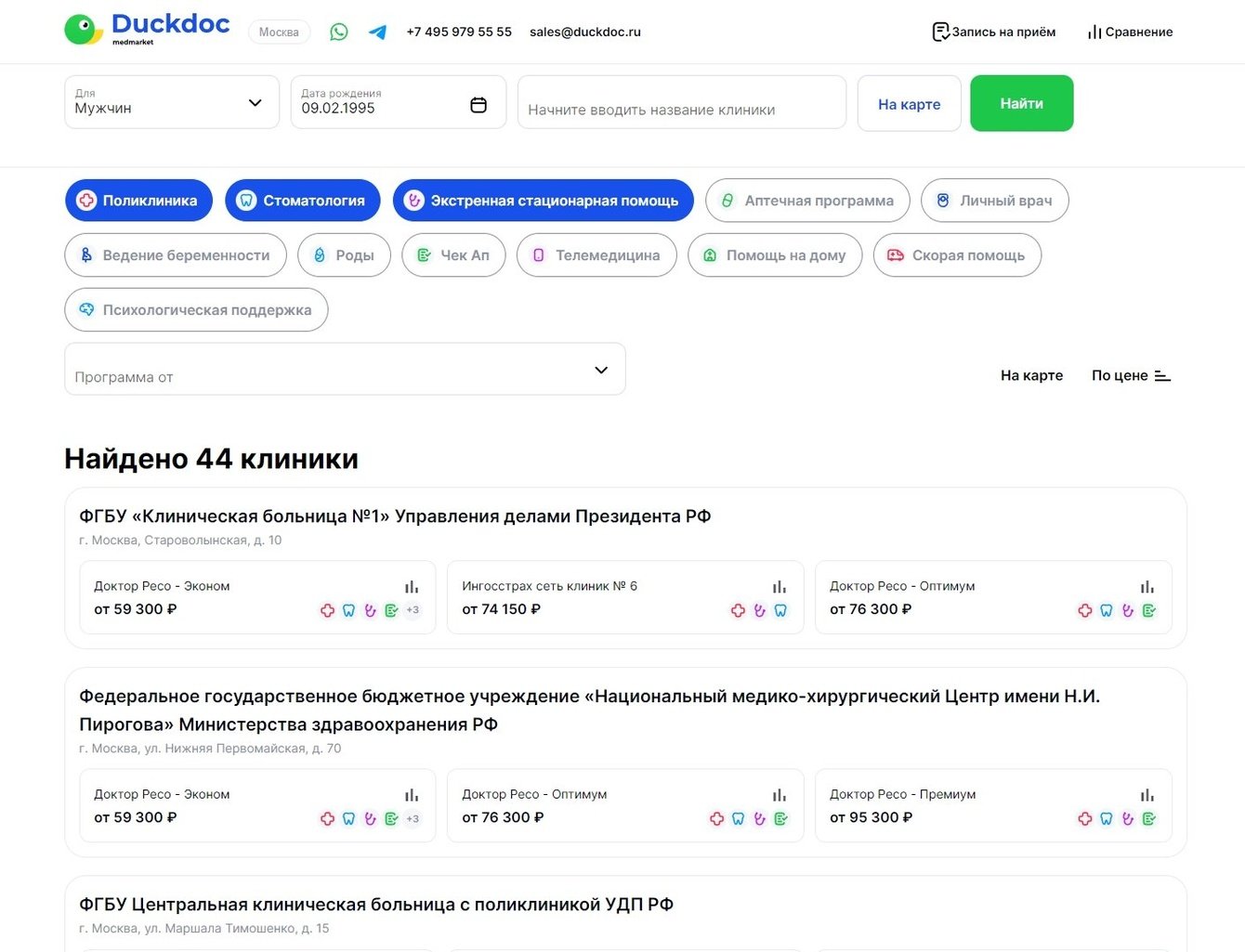Open the Для Мужчин dropdown
The width and height of the screenshot is (1245, 952).
(171, 102)
